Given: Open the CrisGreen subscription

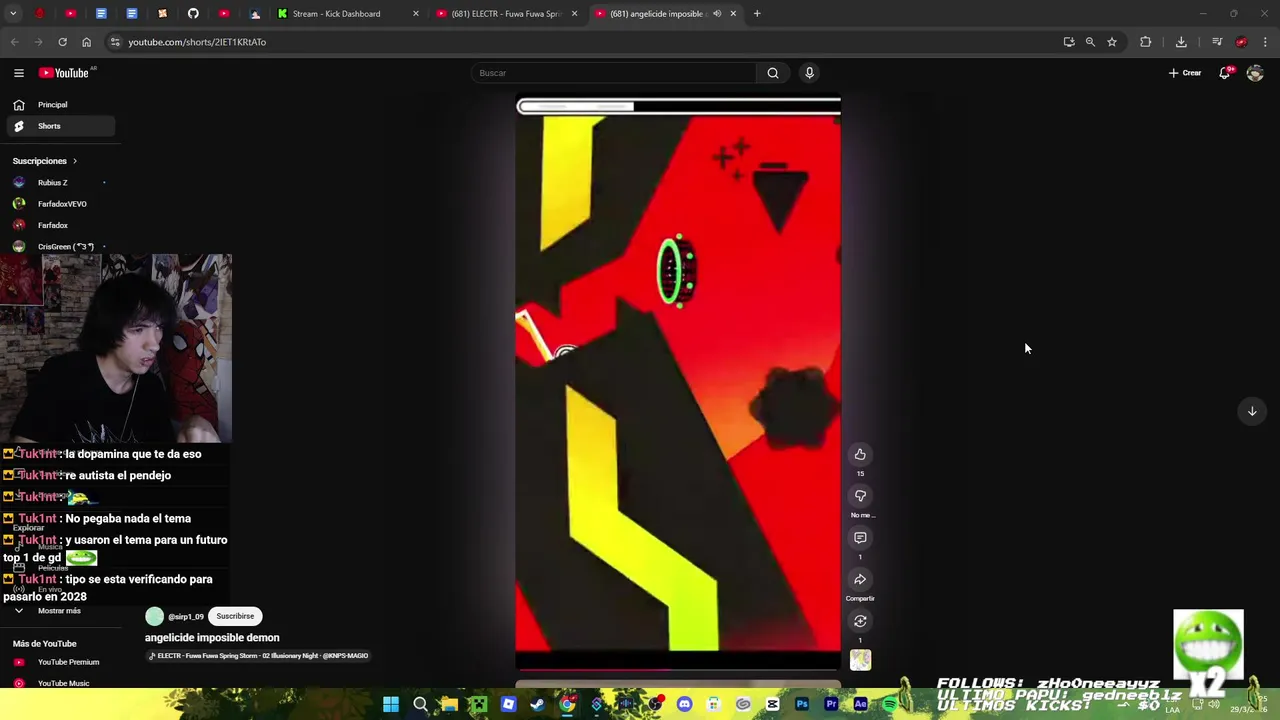Looking at the screenshot, I should pyautogui.click(x=60, y=246).
